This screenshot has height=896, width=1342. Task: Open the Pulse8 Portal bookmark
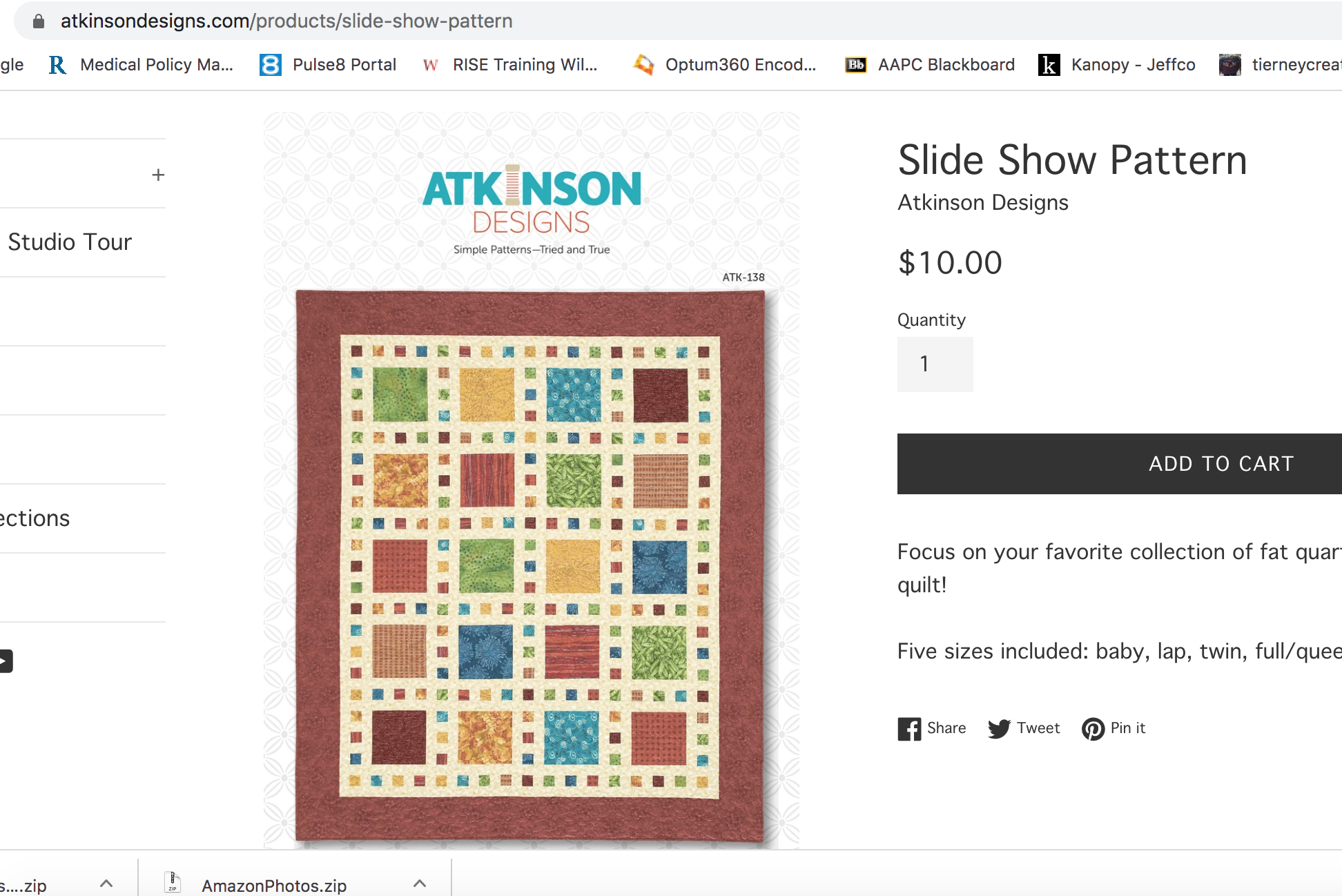(x=328, y=65)
